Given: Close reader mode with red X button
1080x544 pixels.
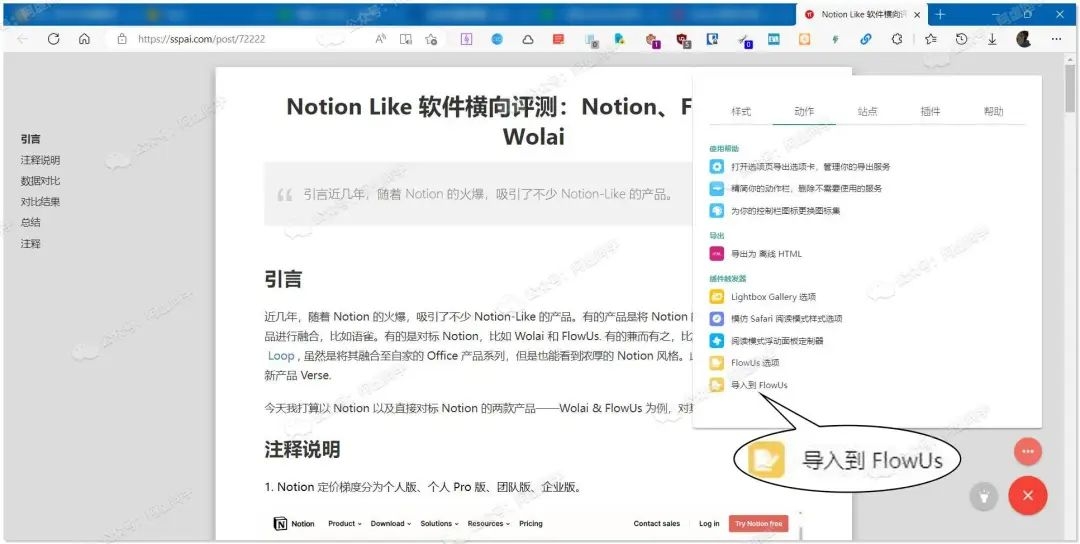Looking at the screenshot, I should [x=1028, y=495].
